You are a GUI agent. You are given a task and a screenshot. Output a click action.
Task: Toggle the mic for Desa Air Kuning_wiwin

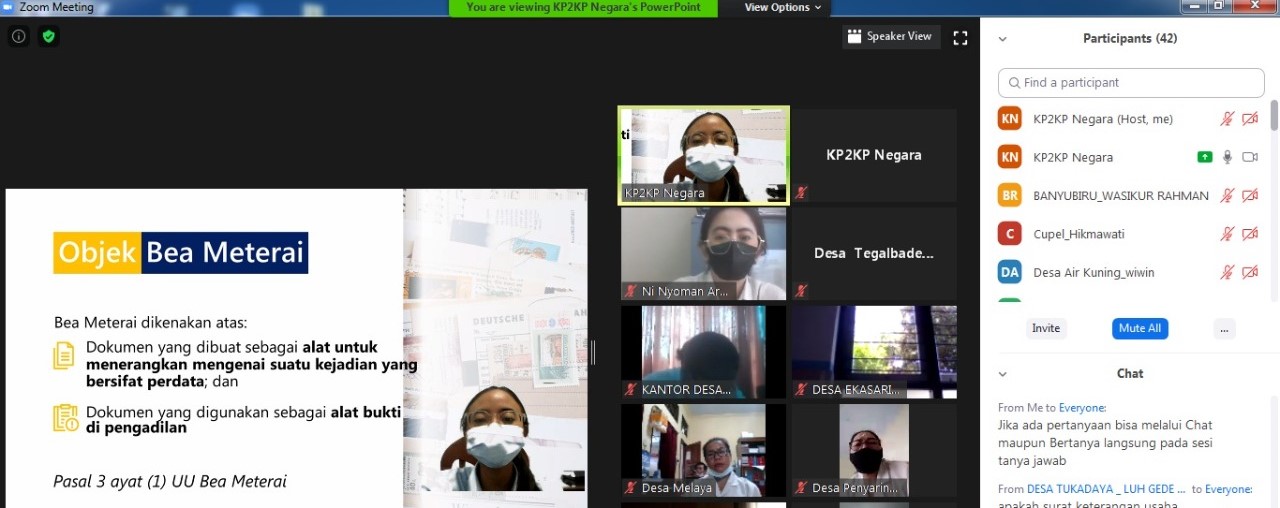[1227, 272]
